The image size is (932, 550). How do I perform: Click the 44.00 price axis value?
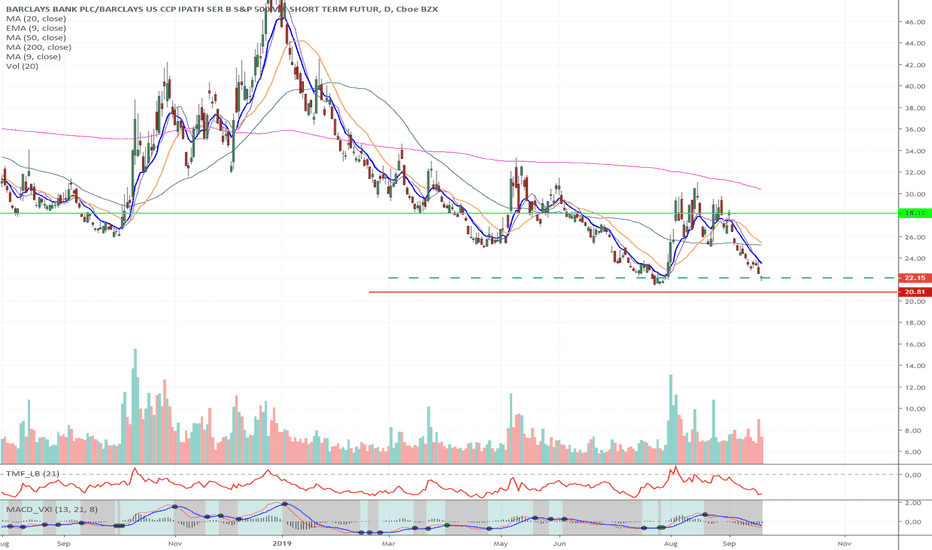tap(915, 43)
